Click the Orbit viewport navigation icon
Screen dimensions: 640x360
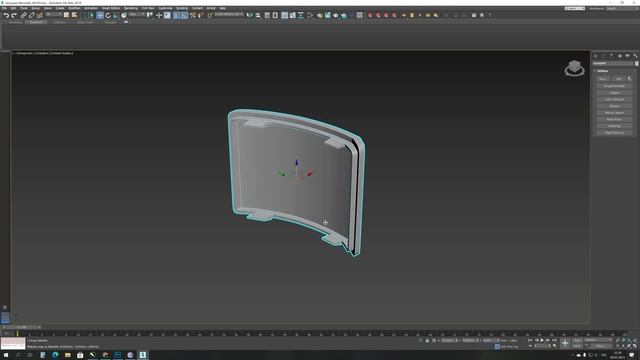pos(629,346)
